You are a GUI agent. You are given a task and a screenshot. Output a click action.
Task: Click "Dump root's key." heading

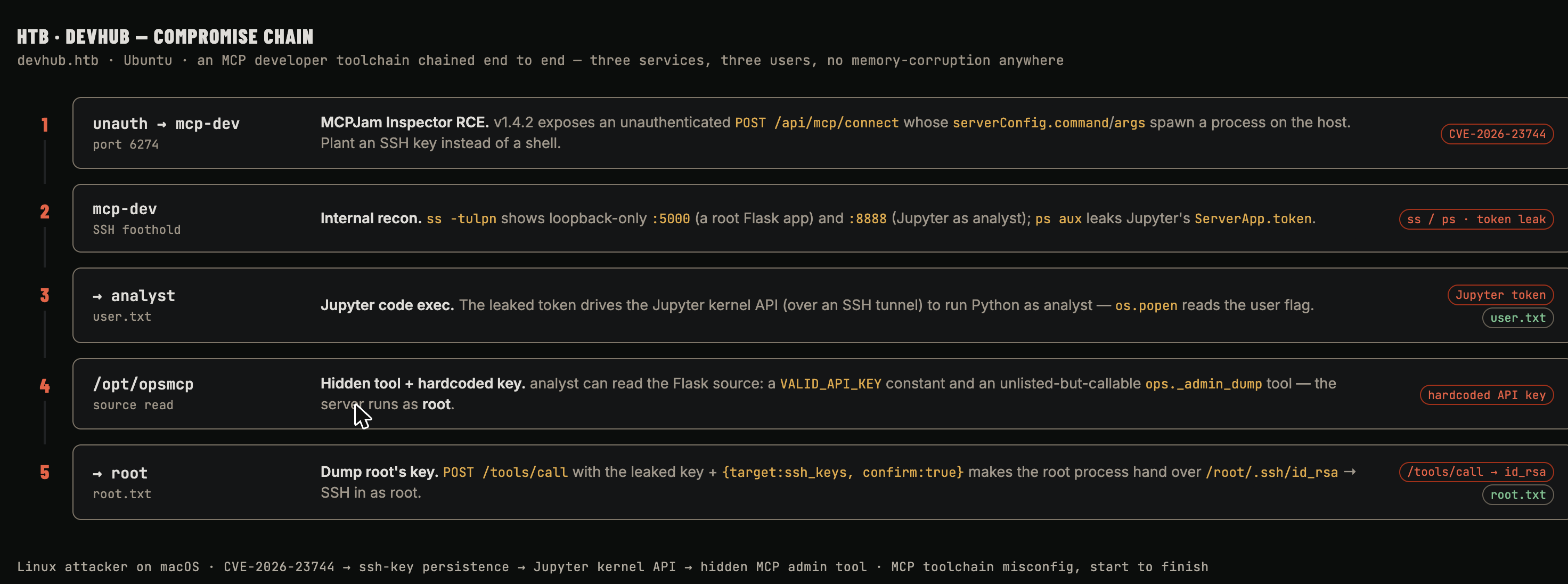379,472
